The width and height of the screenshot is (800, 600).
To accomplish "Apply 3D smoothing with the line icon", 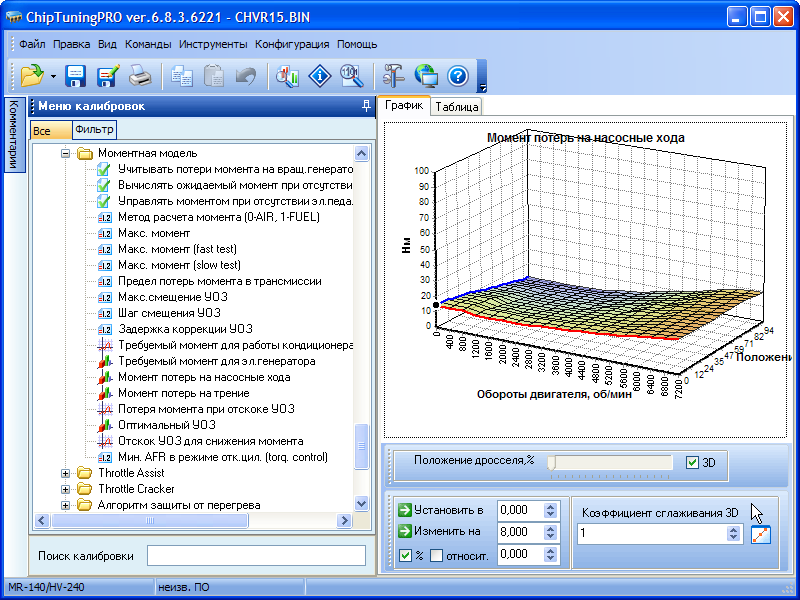I will 761,534.
